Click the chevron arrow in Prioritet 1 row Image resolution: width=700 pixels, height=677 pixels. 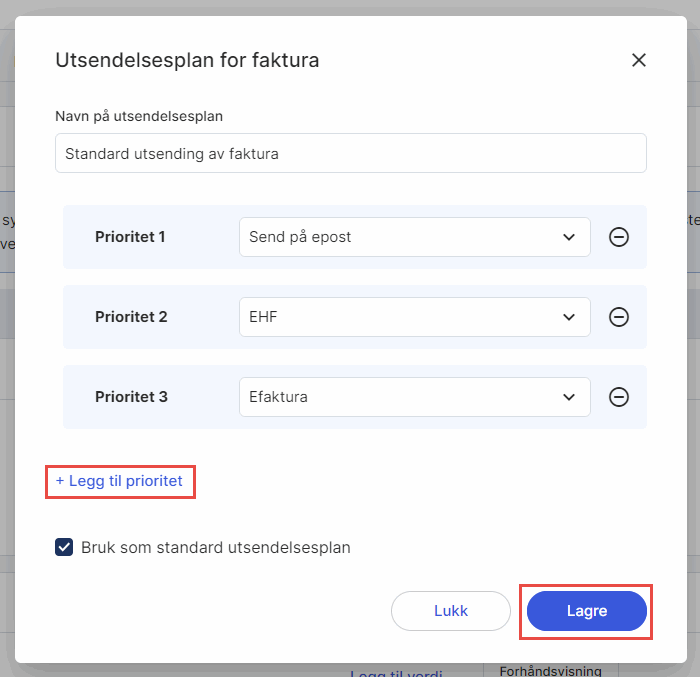pos(569,237)
